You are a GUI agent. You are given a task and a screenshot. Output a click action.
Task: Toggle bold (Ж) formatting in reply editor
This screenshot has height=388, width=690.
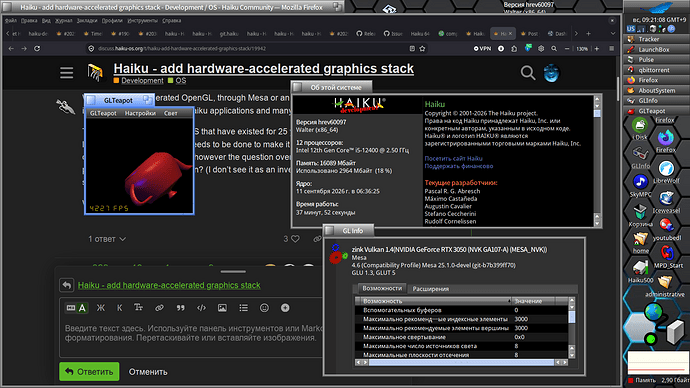coord(100,308)
